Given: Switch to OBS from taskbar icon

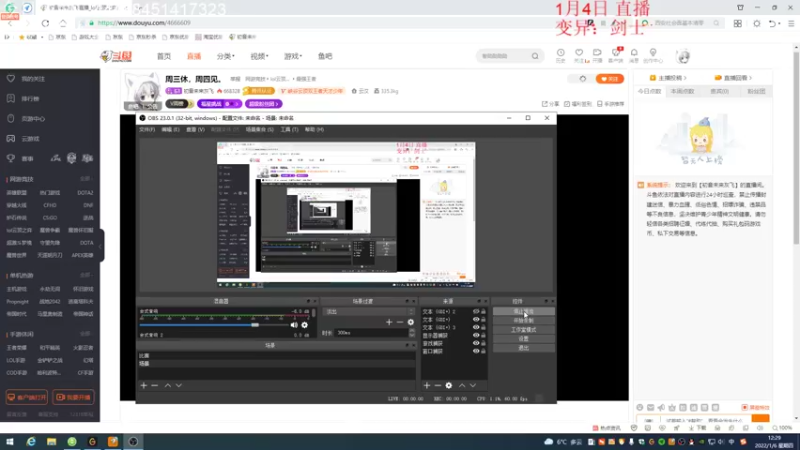Looking at the screenshot, I should 133,441.
